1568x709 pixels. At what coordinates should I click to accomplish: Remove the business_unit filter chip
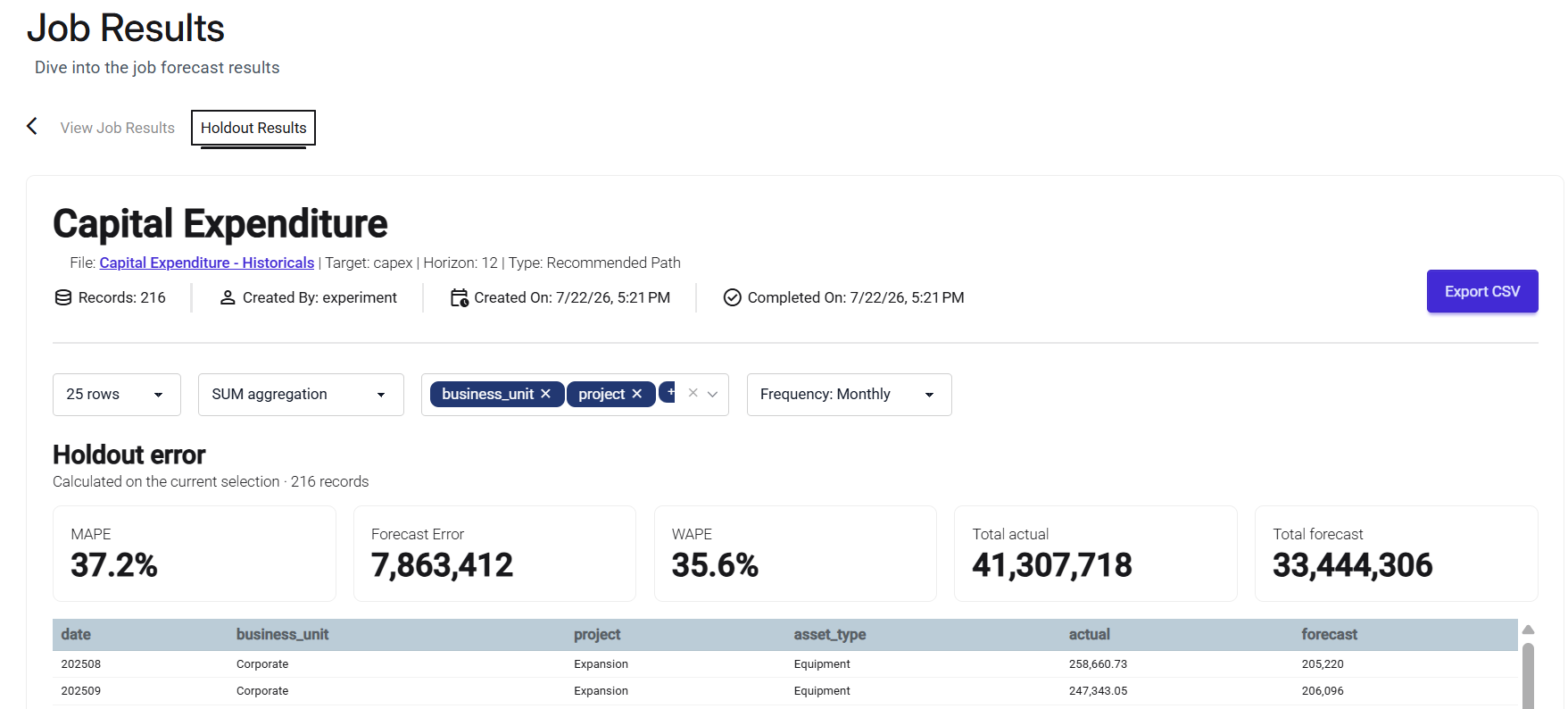[545, 394]
